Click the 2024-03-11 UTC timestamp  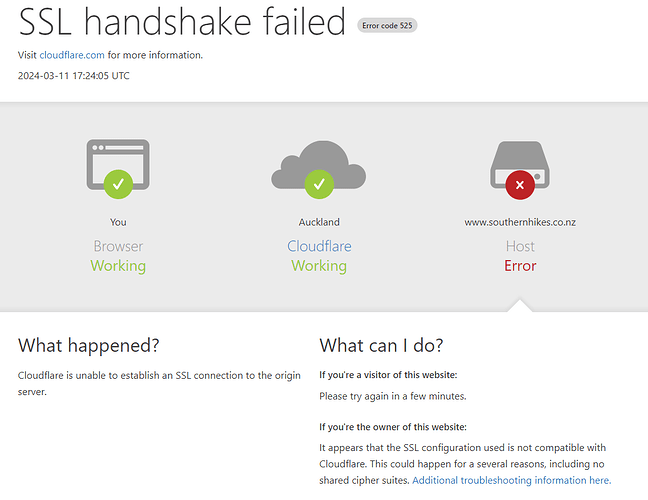pos(74,76)
